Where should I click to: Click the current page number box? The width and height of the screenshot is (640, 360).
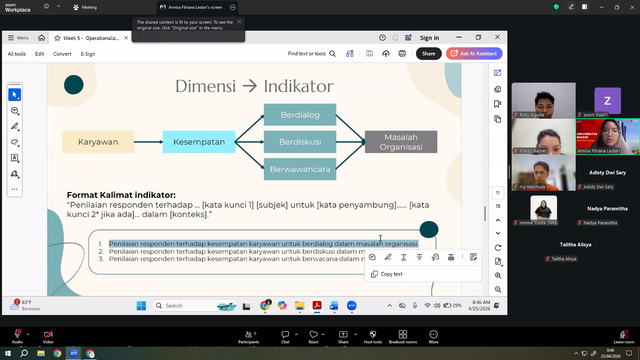[x=498, y=193]
